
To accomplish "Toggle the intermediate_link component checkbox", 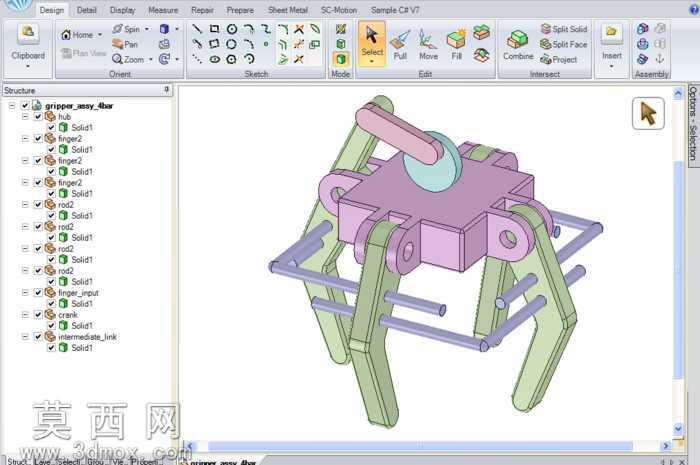I will coord(38,337).
